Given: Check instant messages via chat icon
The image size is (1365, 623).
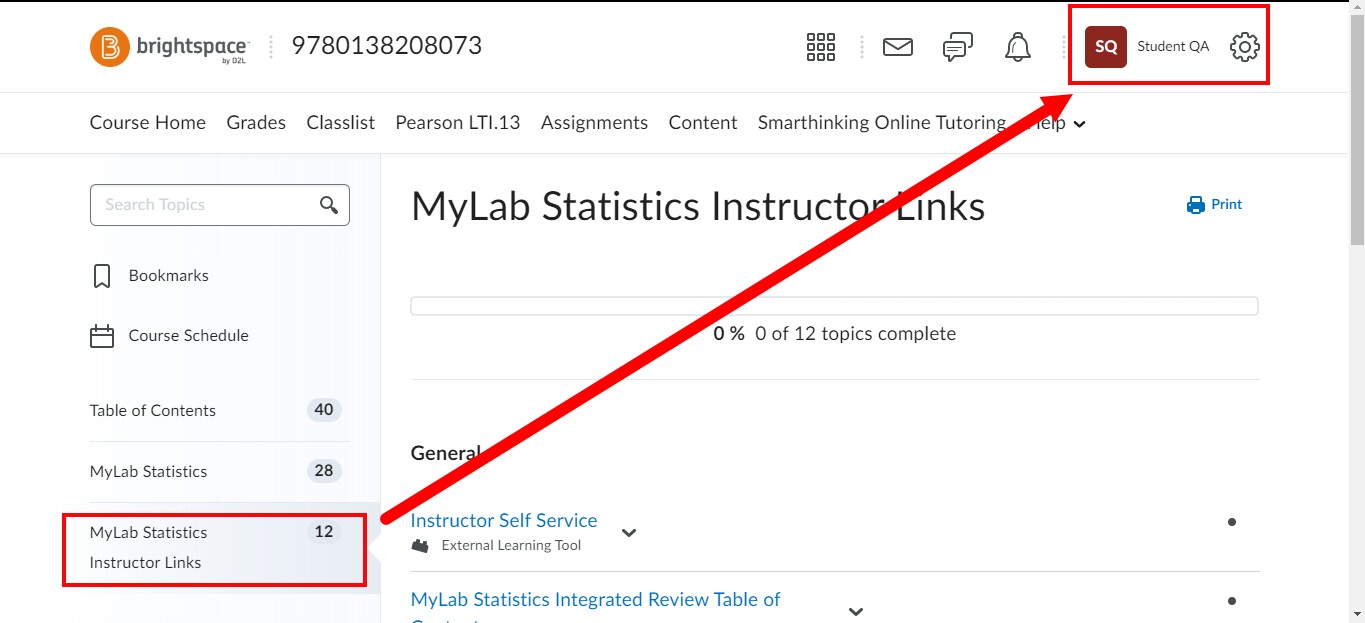Looking at the screenshot, I should [x=957, y=46].
